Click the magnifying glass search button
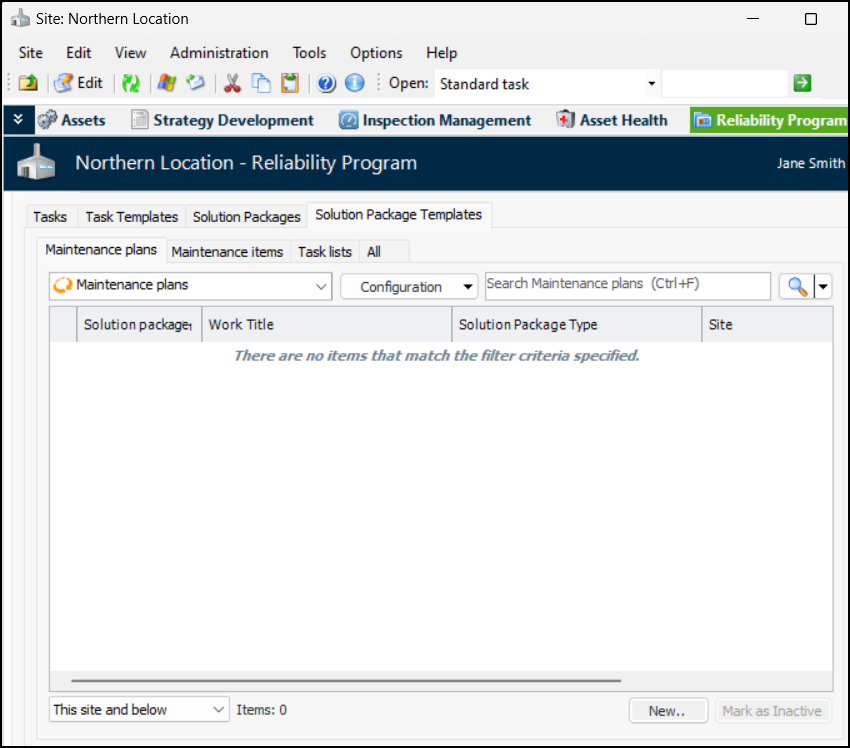 click(x=796, y=286)
